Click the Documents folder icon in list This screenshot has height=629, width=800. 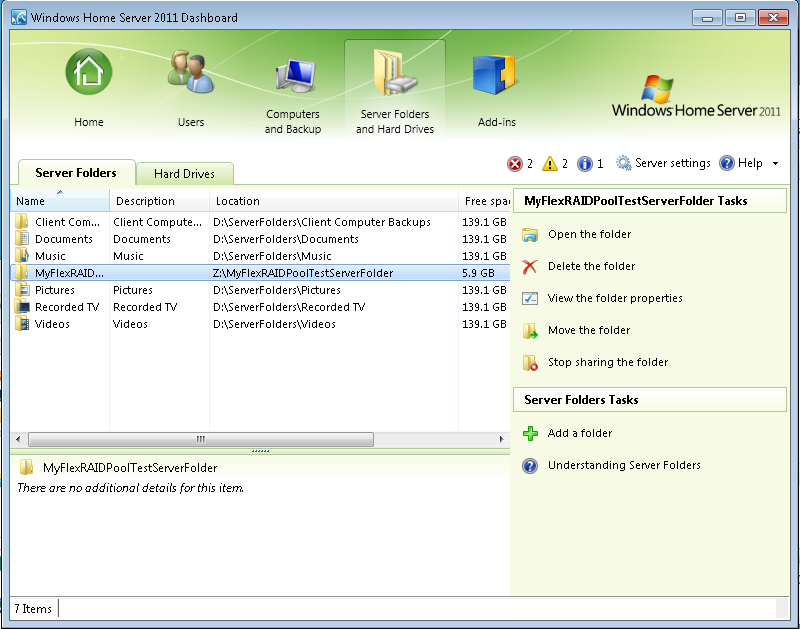pyautogui.click(x=22, y=239)
